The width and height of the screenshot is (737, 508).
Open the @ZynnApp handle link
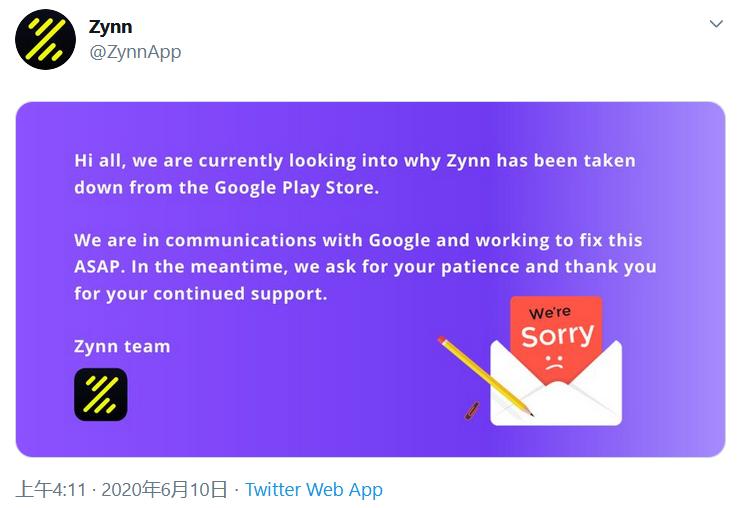pyautogui.click(x=135, y=52)
